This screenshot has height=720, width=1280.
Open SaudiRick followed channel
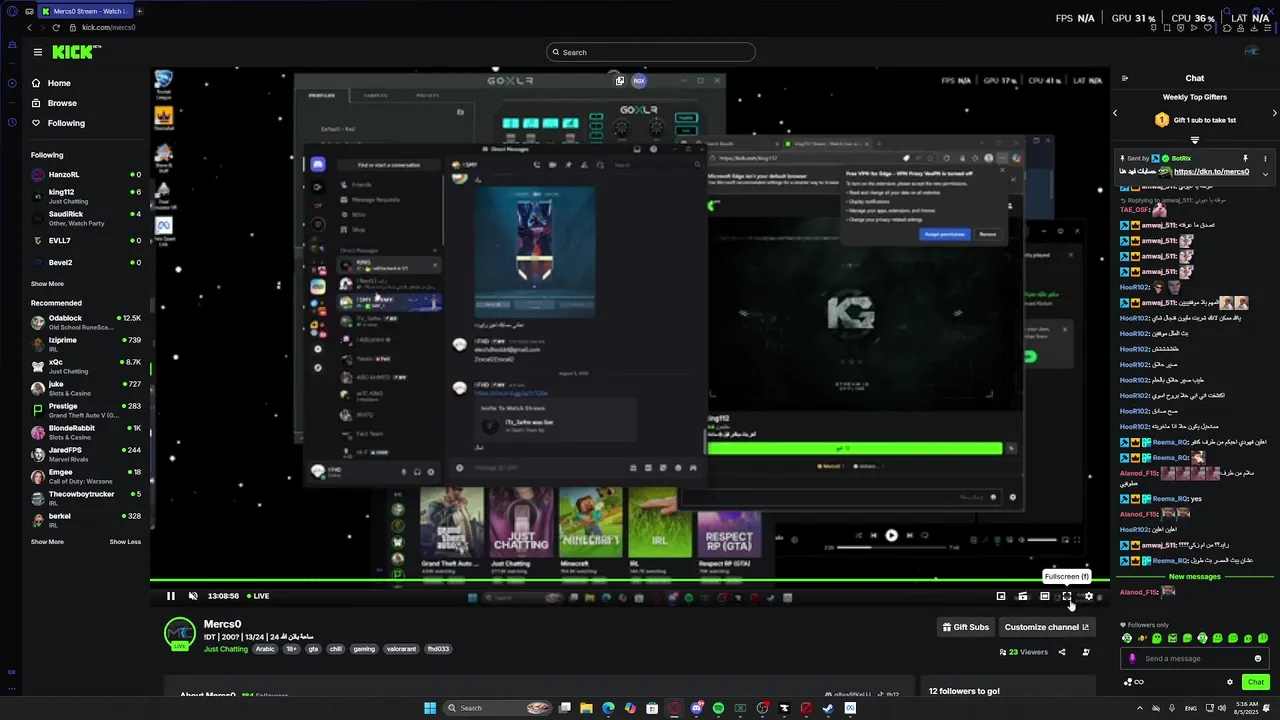click(86, 218)
